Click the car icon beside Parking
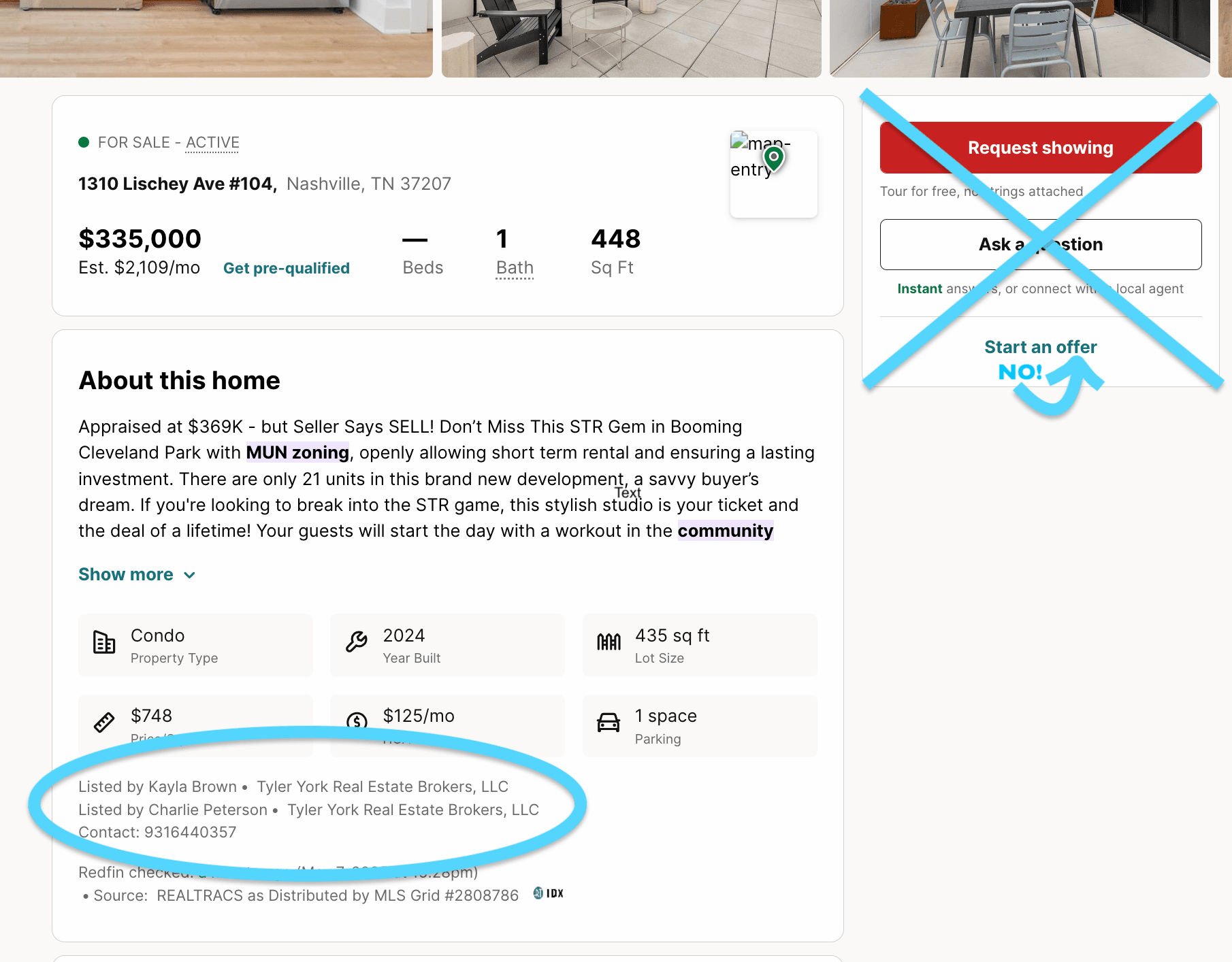Screen dimensions: 1232x962 609,723
